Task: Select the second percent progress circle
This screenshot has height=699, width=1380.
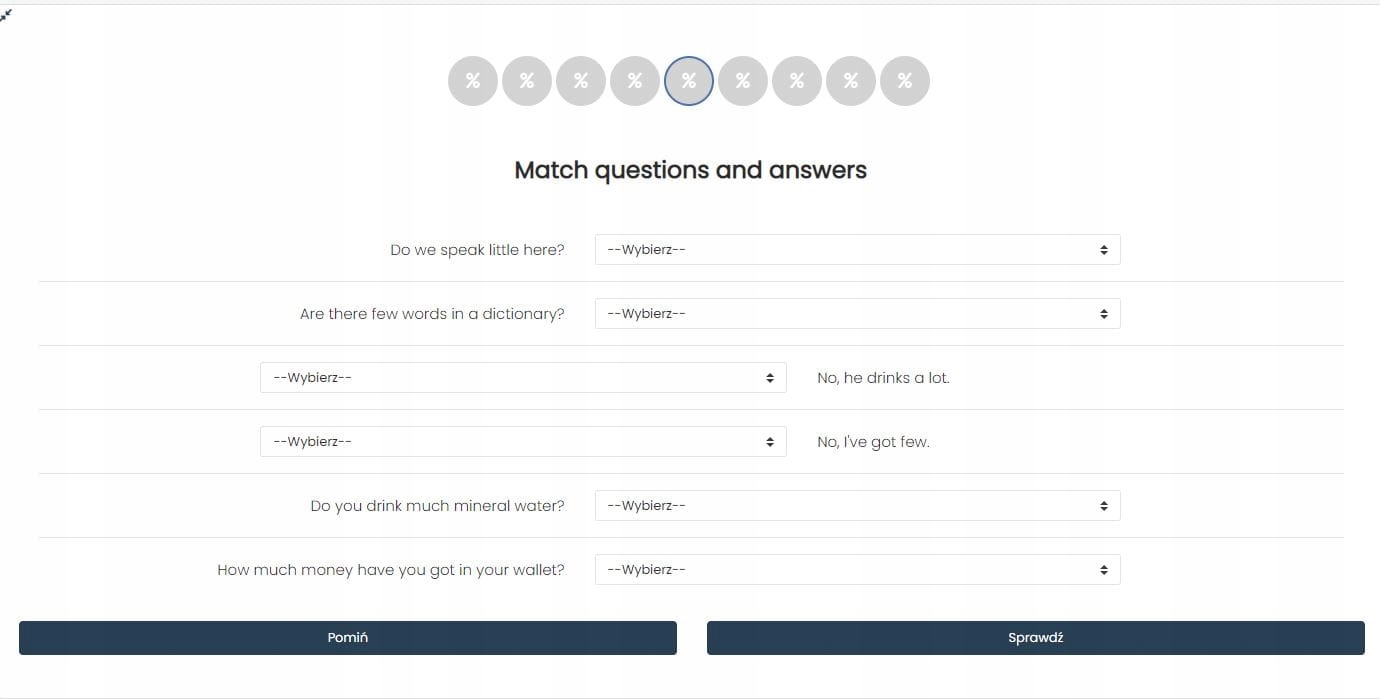Action: tap(527, 81)
